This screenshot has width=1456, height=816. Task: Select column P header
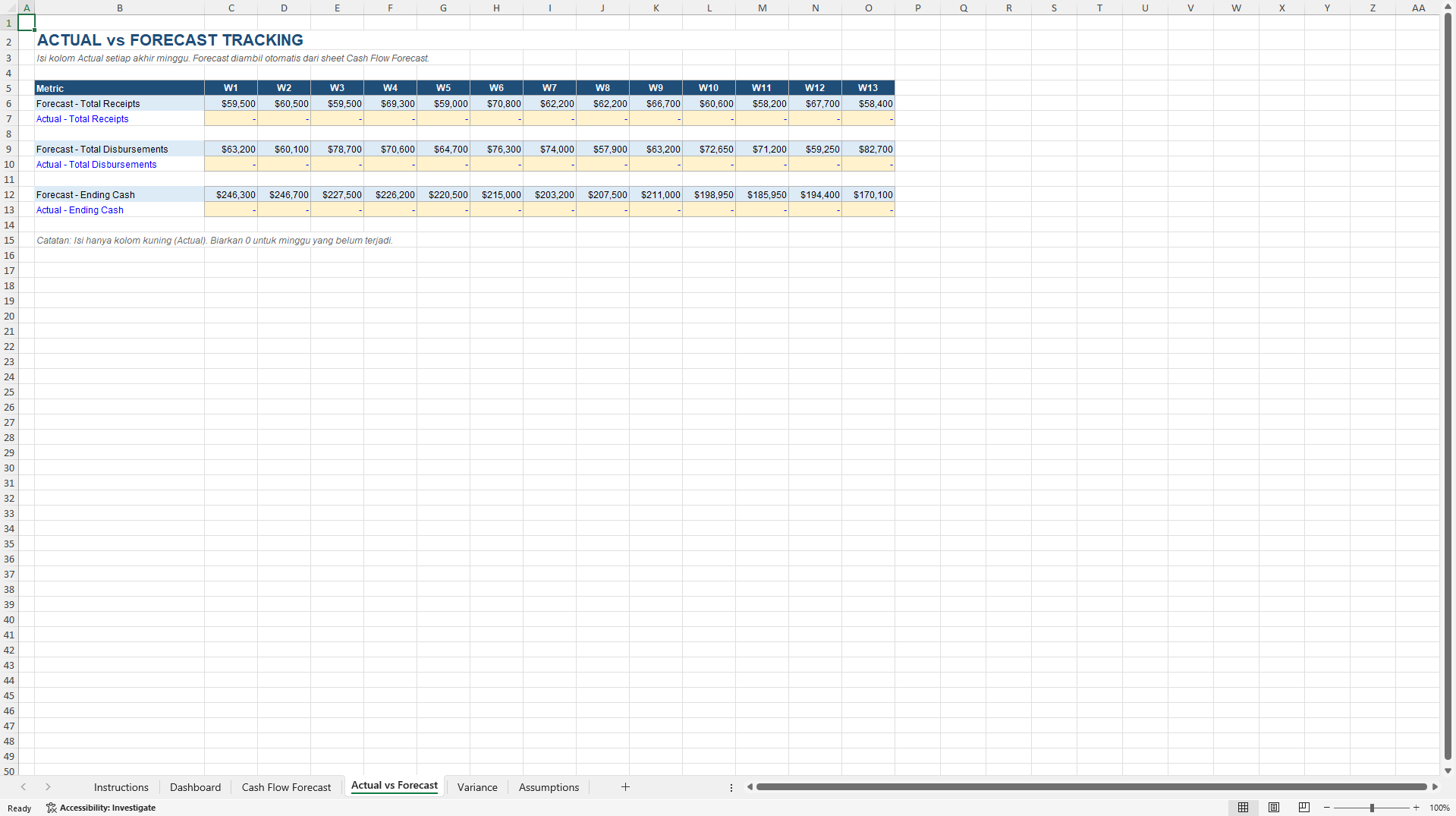918,8
